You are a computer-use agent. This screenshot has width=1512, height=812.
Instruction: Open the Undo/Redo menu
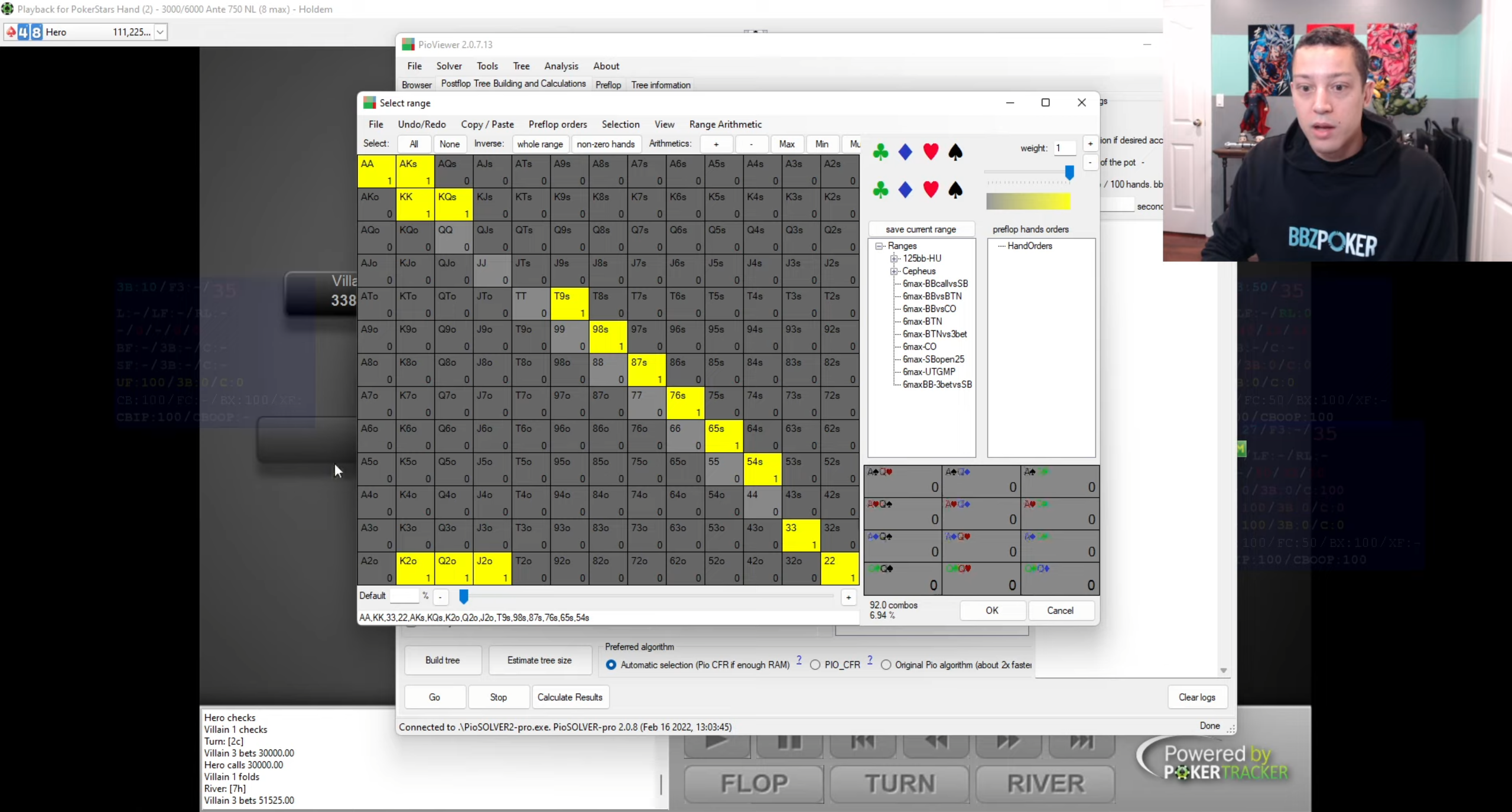[x=422, y=124]
